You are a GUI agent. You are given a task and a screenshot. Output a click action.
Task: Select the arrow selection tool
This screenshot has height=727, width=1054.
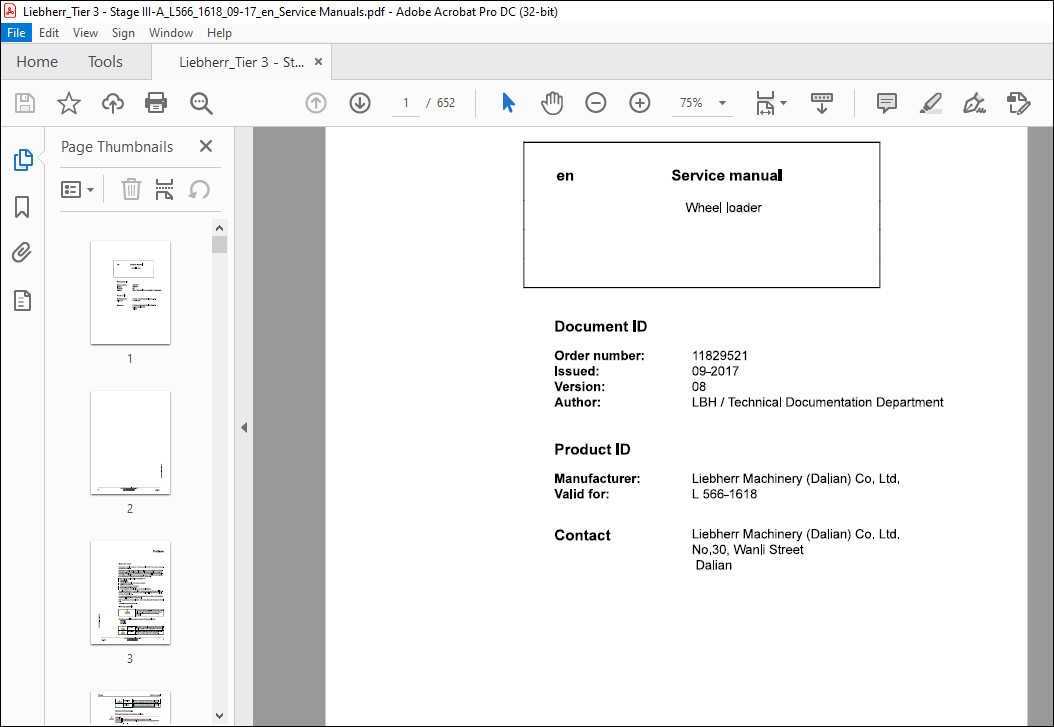508,103
